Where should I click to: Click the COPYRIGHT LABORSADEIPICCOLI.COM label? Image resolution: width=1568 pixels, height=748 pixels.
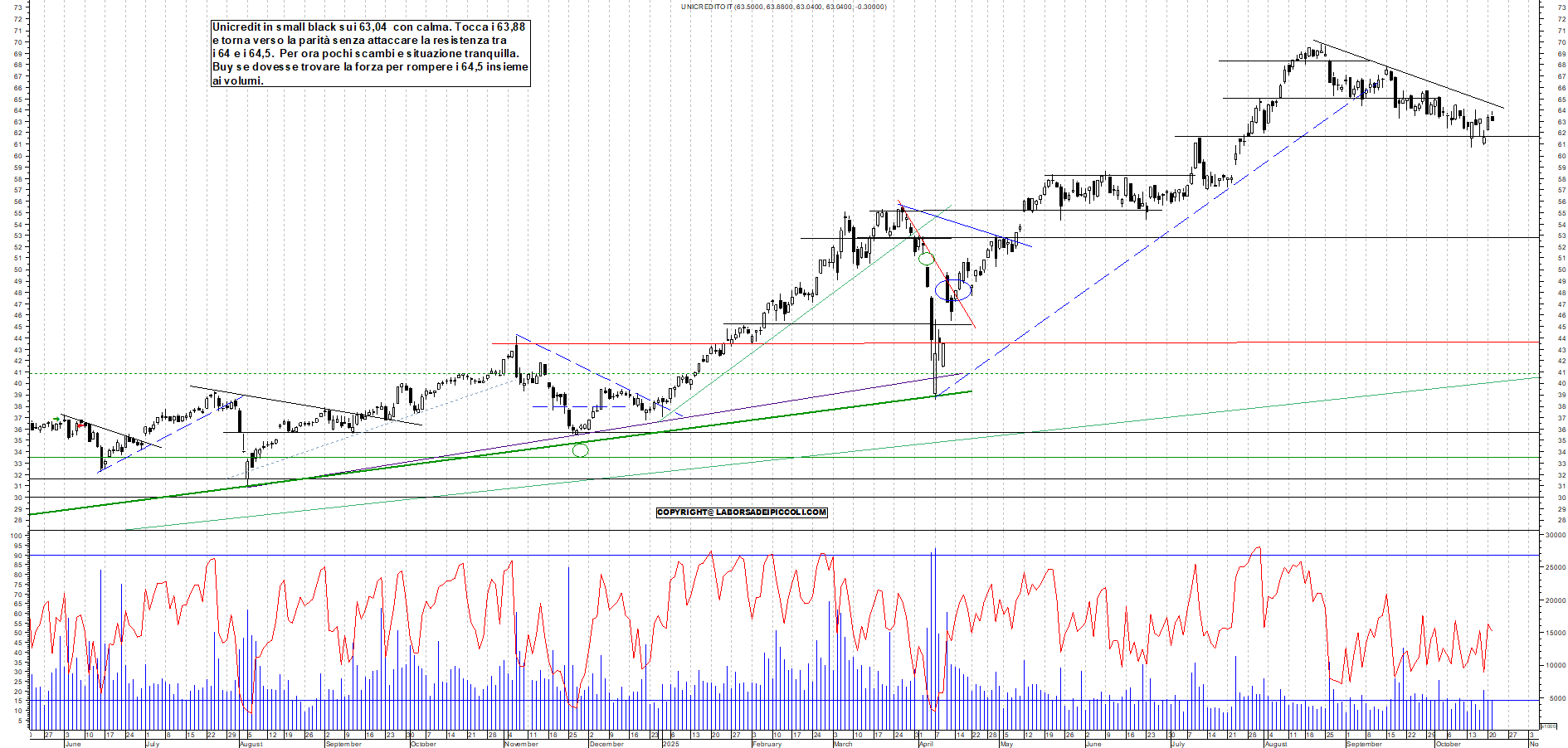point(742,512)
